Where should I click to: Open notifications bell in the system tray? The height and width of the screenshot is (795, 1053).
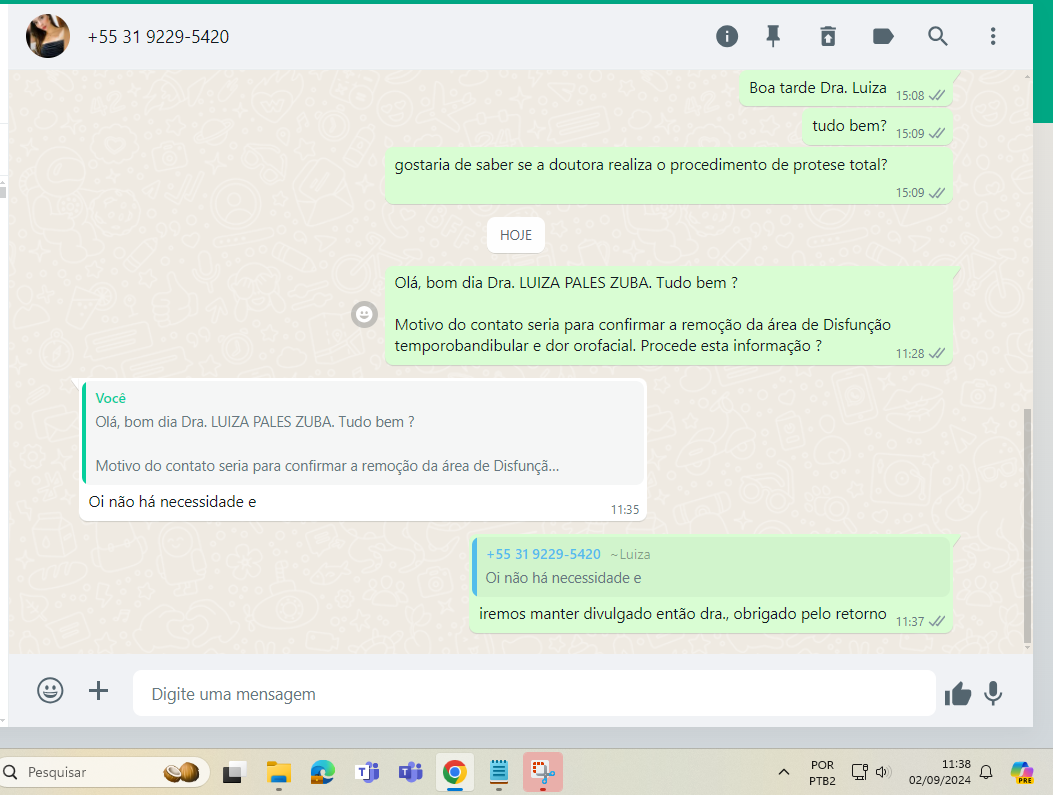[x=986, y=772]
